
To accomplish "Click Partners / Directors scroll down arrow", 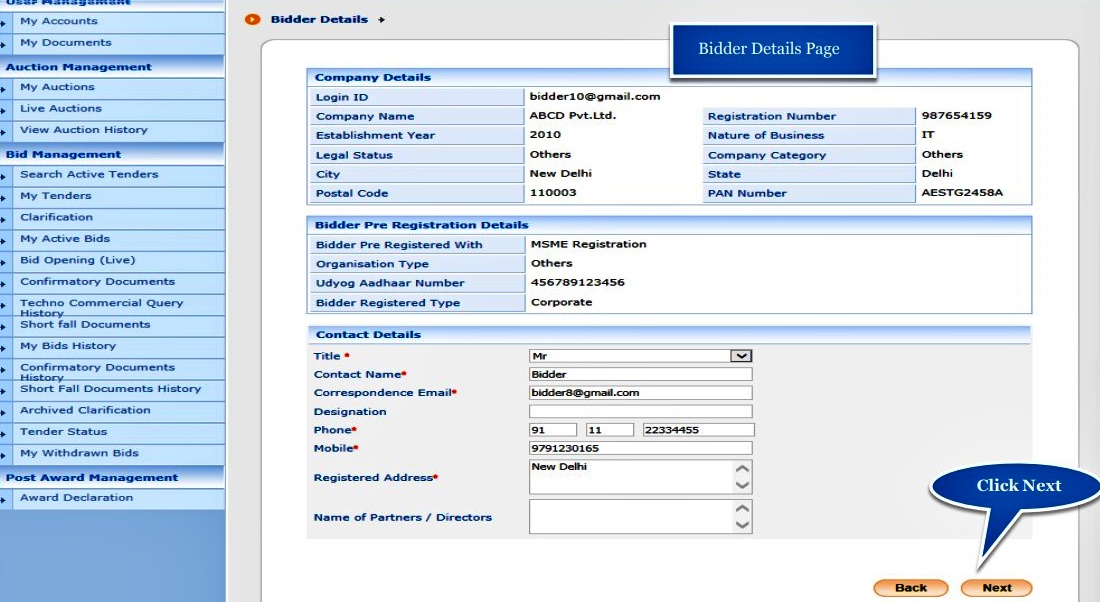I will [742, 525].
